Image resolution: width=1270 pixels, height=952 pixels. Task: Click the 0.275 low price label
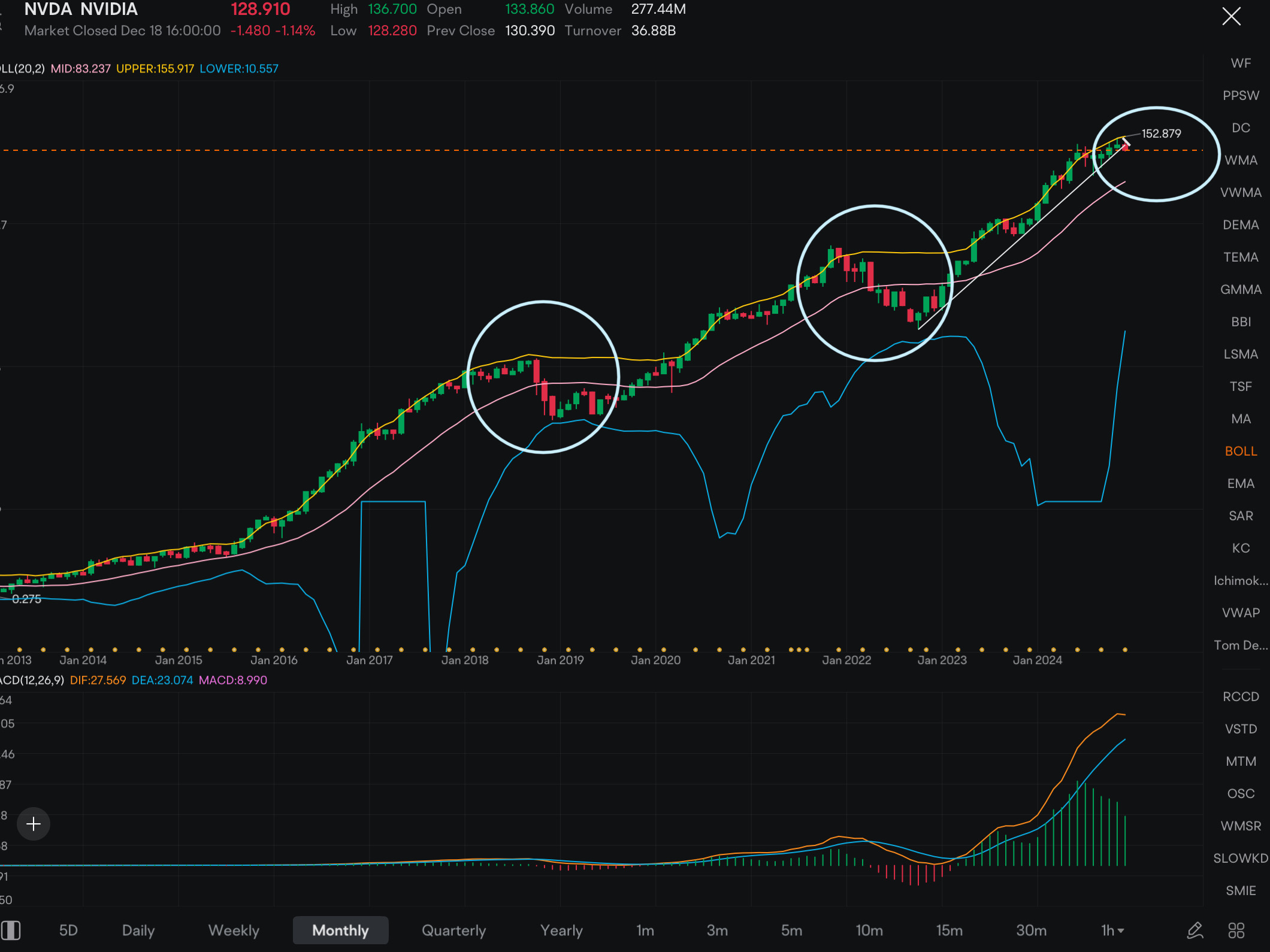[x=26, y=599]
